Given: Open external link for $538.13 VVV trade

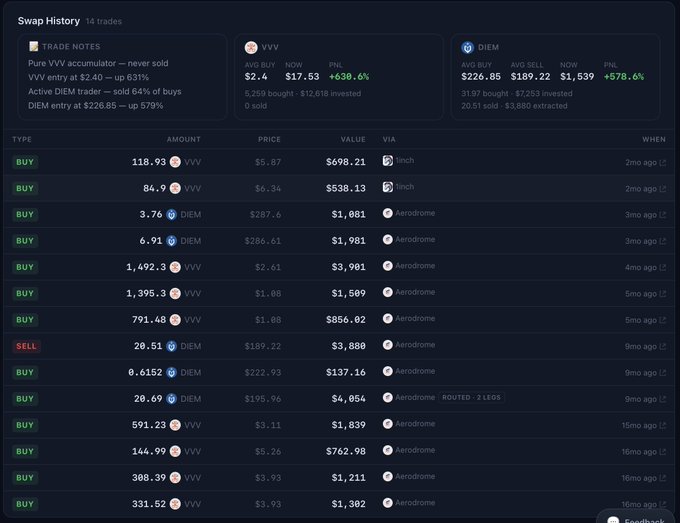Looking at the screenshot, I should click(x=663, y=189).
